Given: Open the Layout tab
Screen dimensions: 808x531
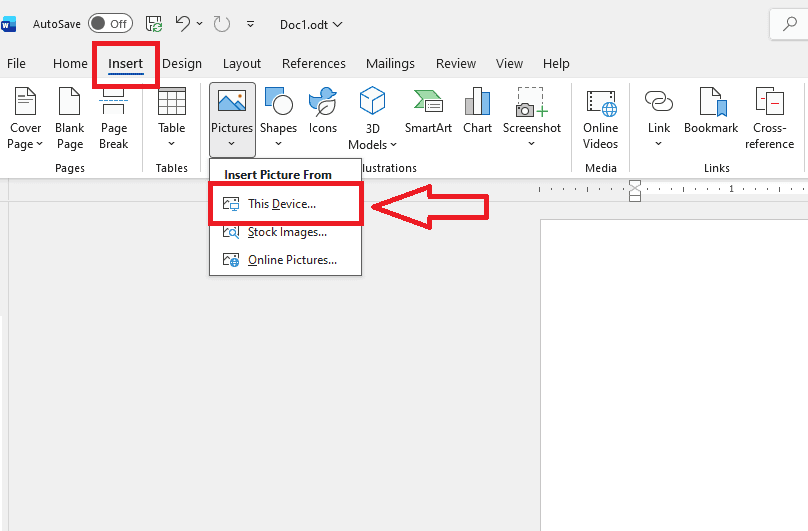Looking at the screenshot, I should click(x=242, y=63).
